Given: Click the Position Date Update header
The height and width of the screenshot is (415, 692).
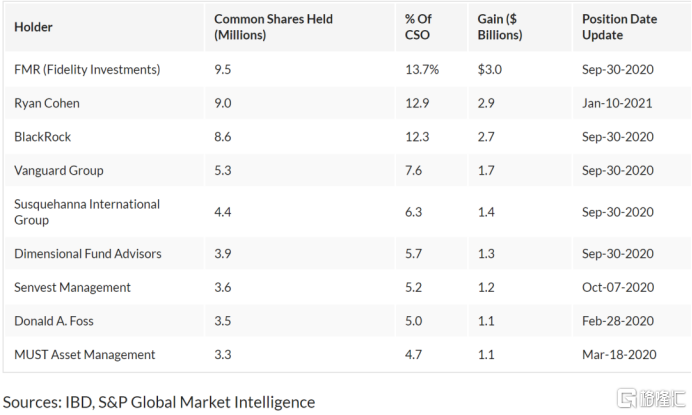Looking at the screenshot, I should pyautogui.click(x=620, y=27).
